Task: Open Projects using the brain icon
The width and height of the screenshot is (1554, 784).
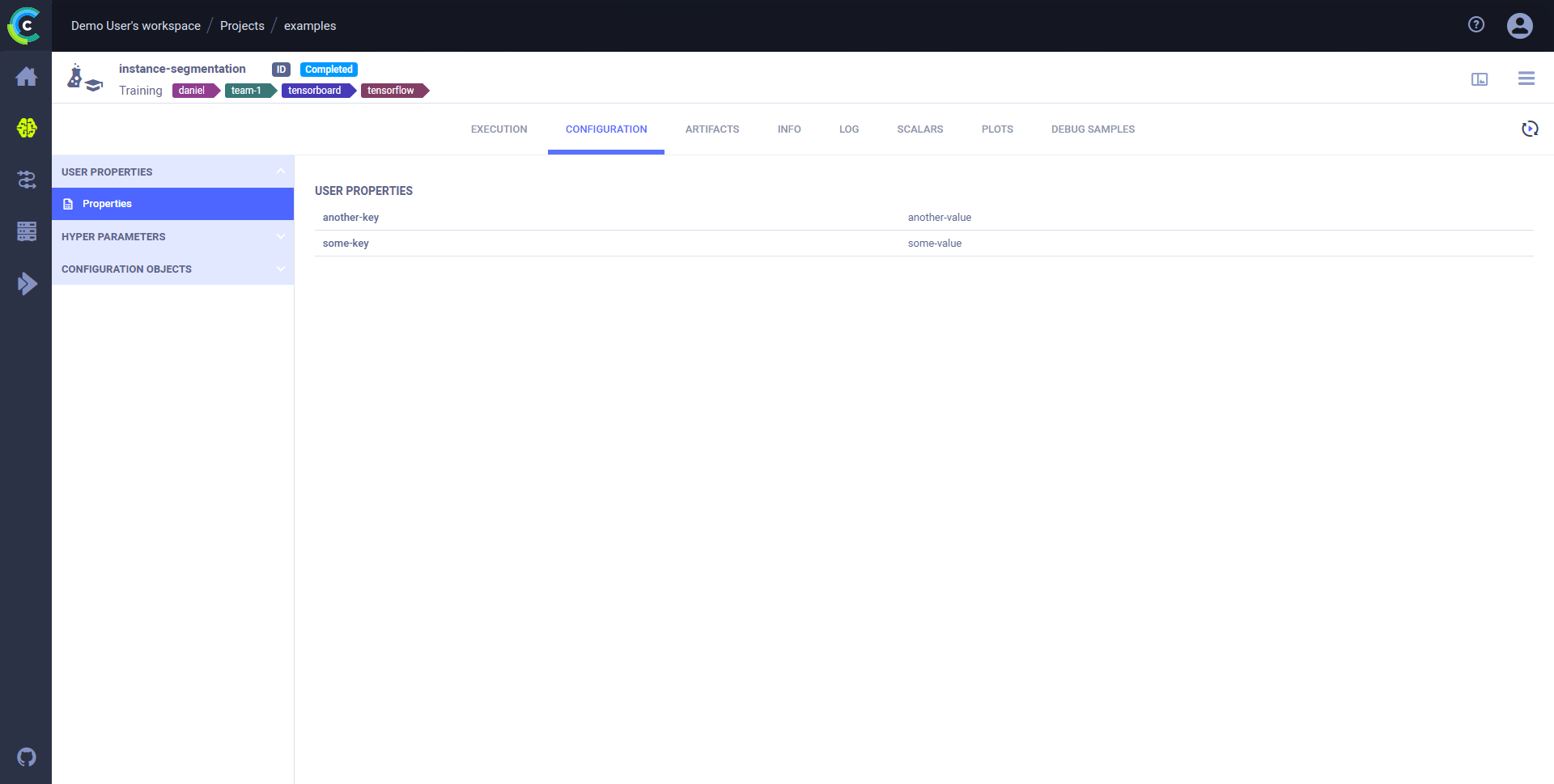Action: (26, 128)
